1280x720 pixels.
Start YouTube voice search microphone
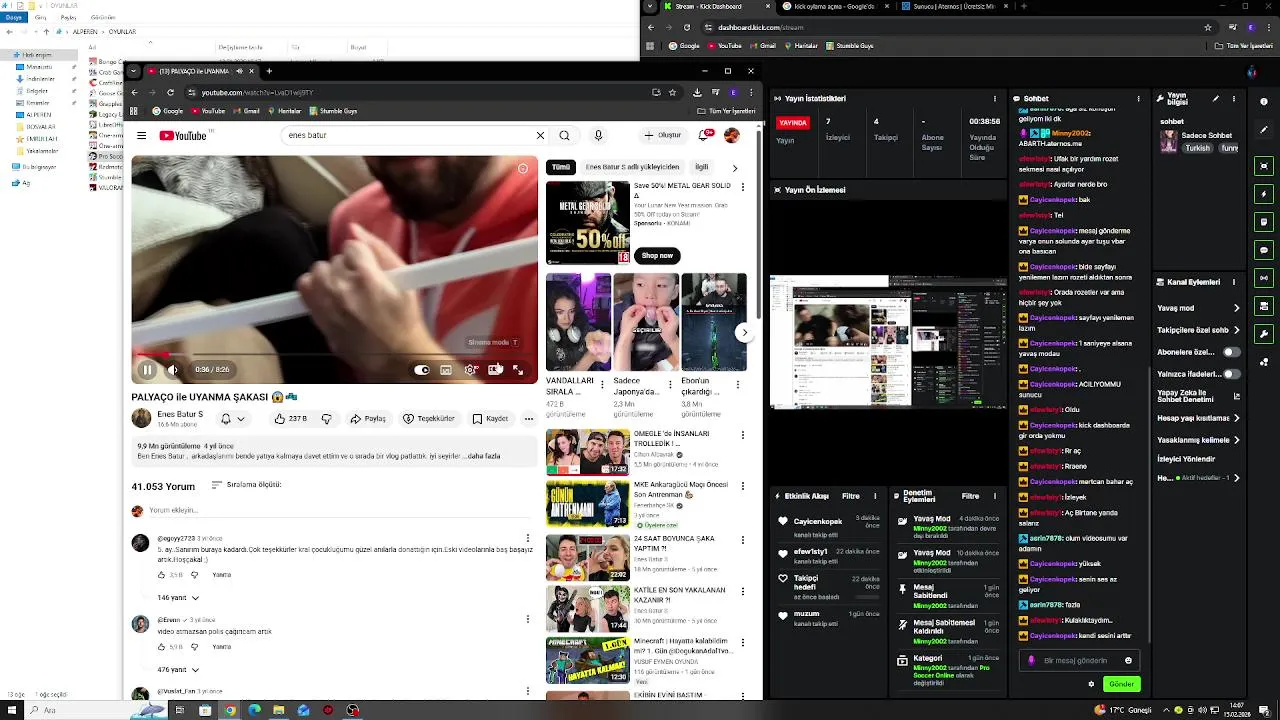[x=598, y=135]
